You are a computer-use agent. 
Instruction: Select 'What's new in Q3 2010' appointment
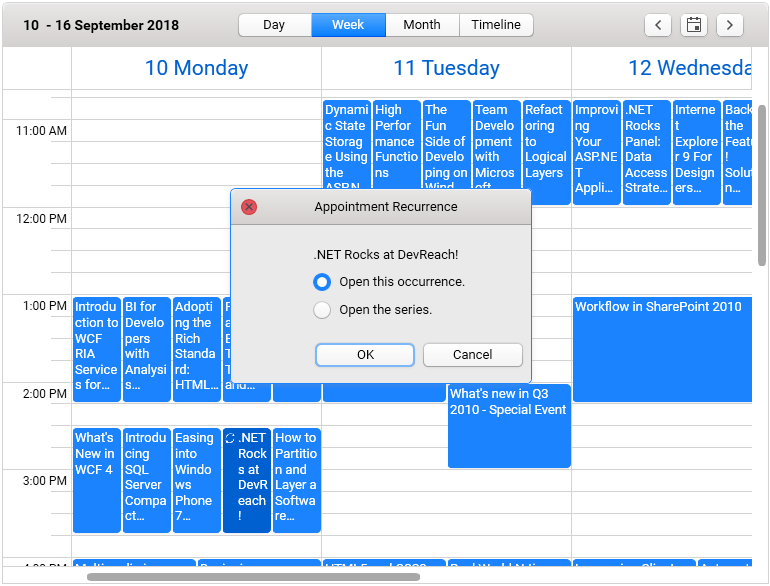click(x=509, y=426)
